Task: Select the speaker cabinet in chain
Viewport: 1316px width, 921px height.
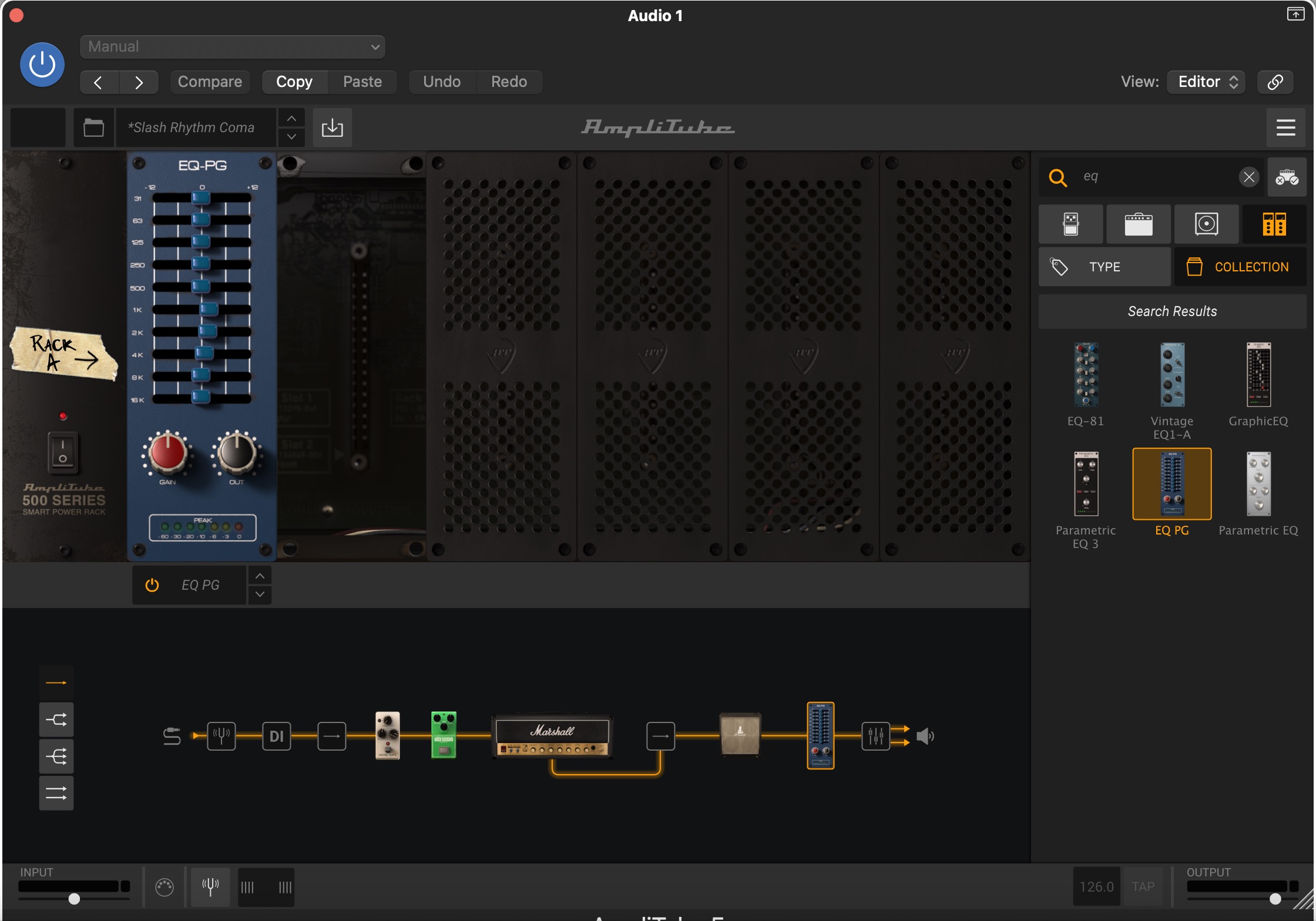Action: coord(740,734)
